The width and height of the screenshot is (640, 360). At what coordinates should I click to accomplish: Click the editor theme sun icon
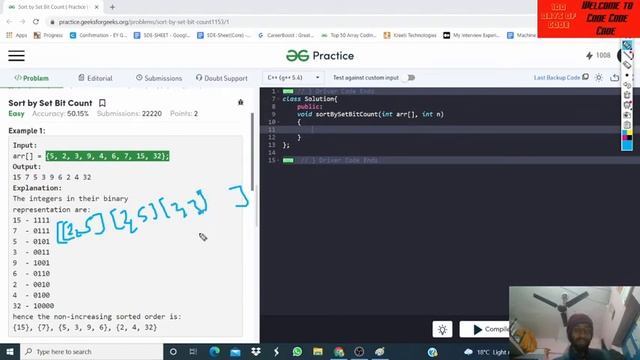click(599, 78)
